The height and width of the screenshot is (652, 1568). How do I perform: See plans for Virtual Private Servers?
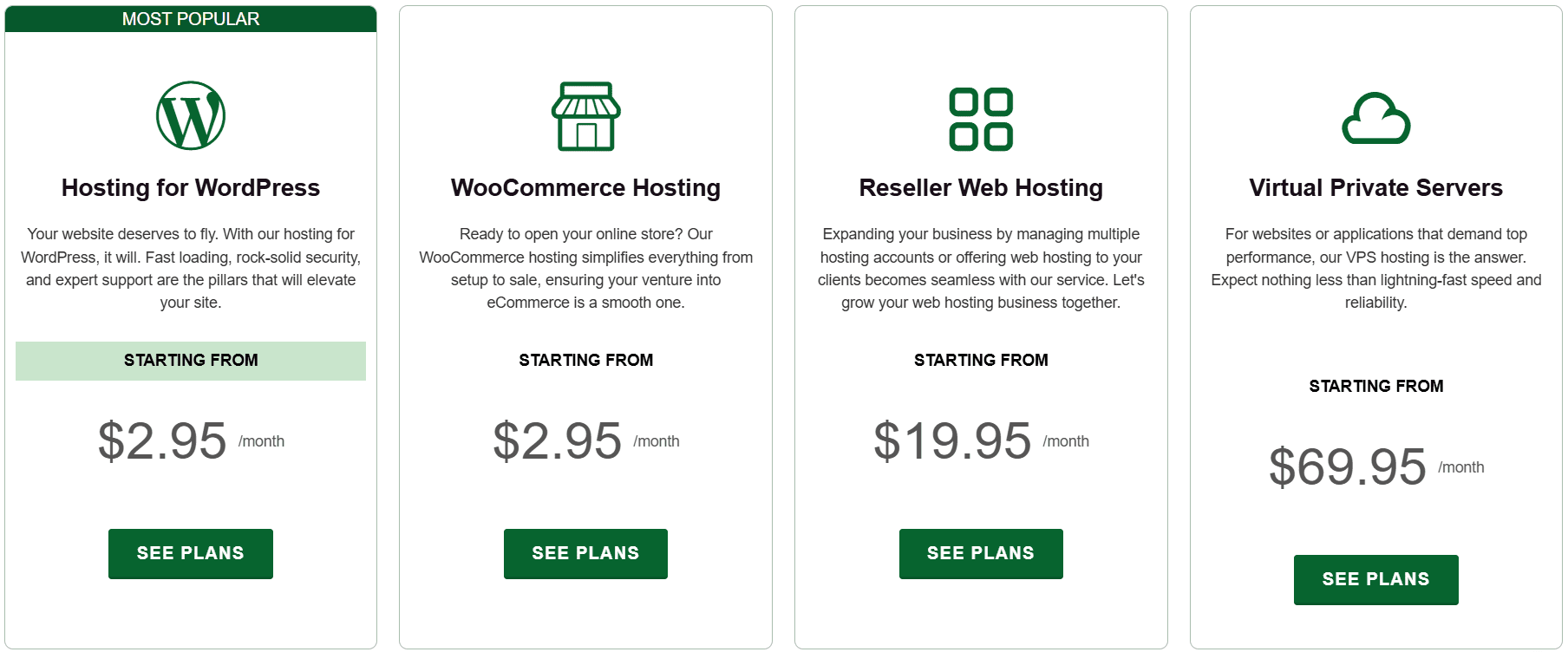(1375, 579)
